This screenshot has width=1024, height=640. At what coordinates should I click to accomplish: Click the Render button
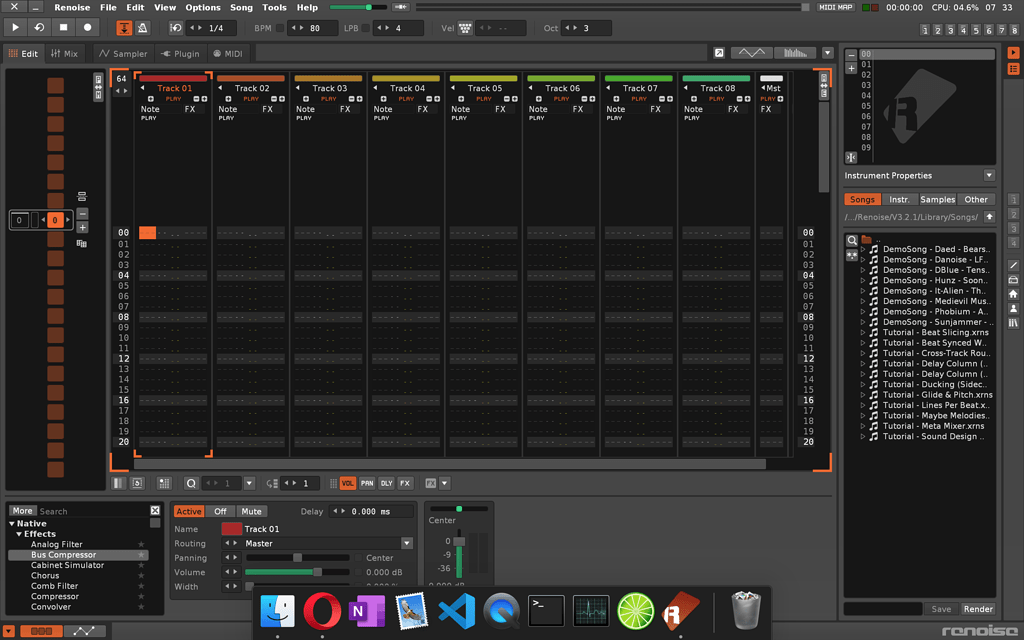978,609
